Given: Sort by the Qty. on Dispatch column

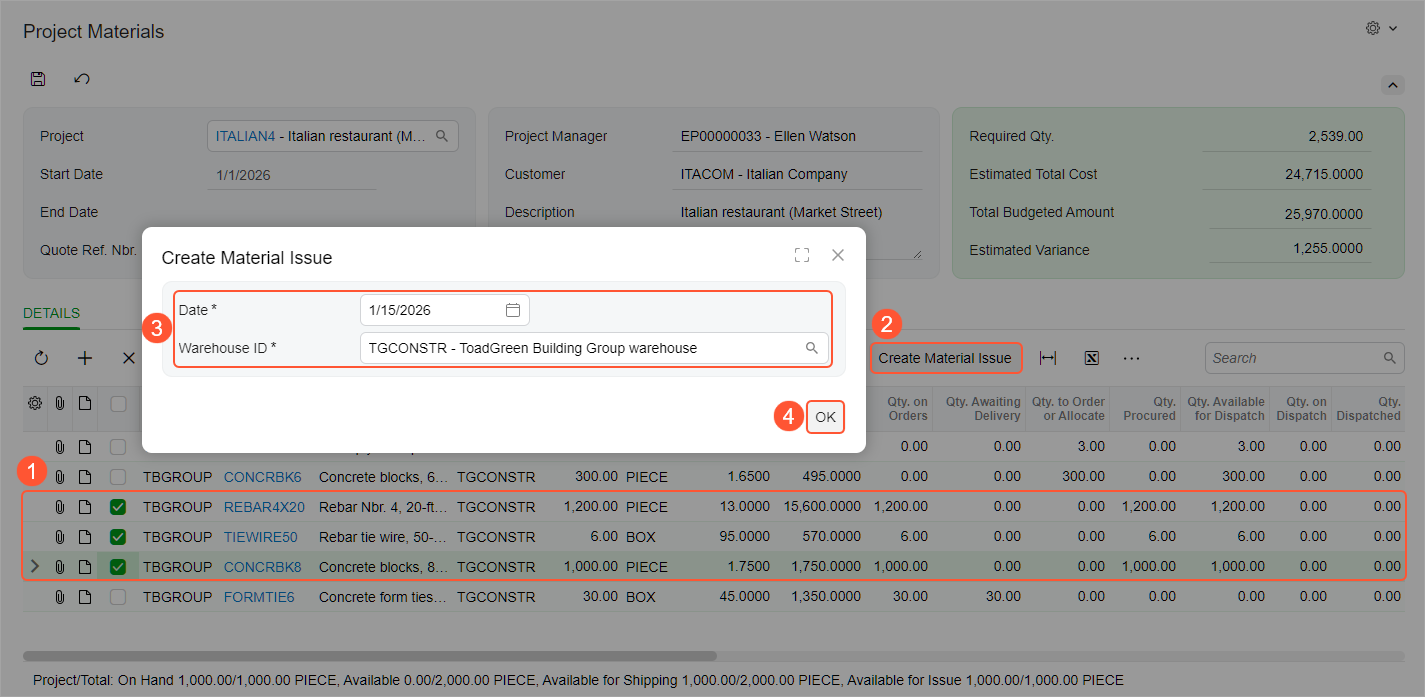Looking at the screenshot, I should 1301,409.
